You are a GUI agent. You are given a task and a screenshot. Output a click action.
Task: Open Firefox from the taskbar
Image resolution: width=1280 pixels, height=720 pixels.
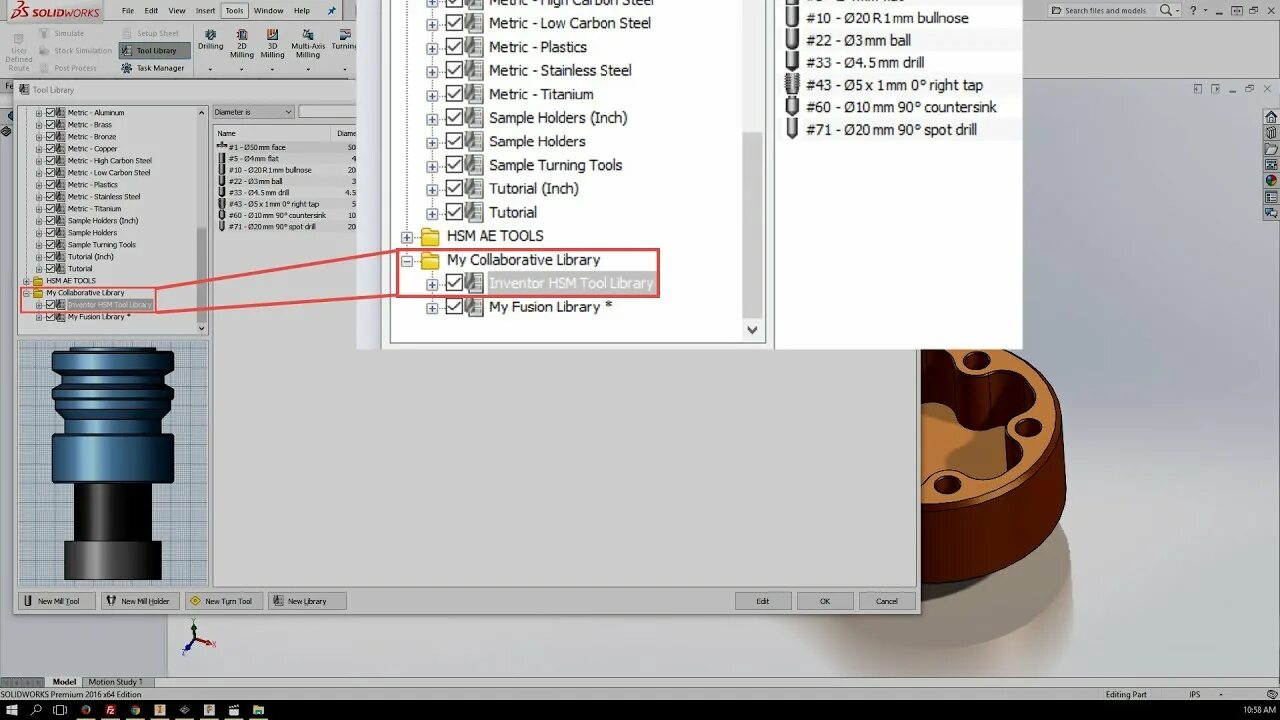point(86,710)
